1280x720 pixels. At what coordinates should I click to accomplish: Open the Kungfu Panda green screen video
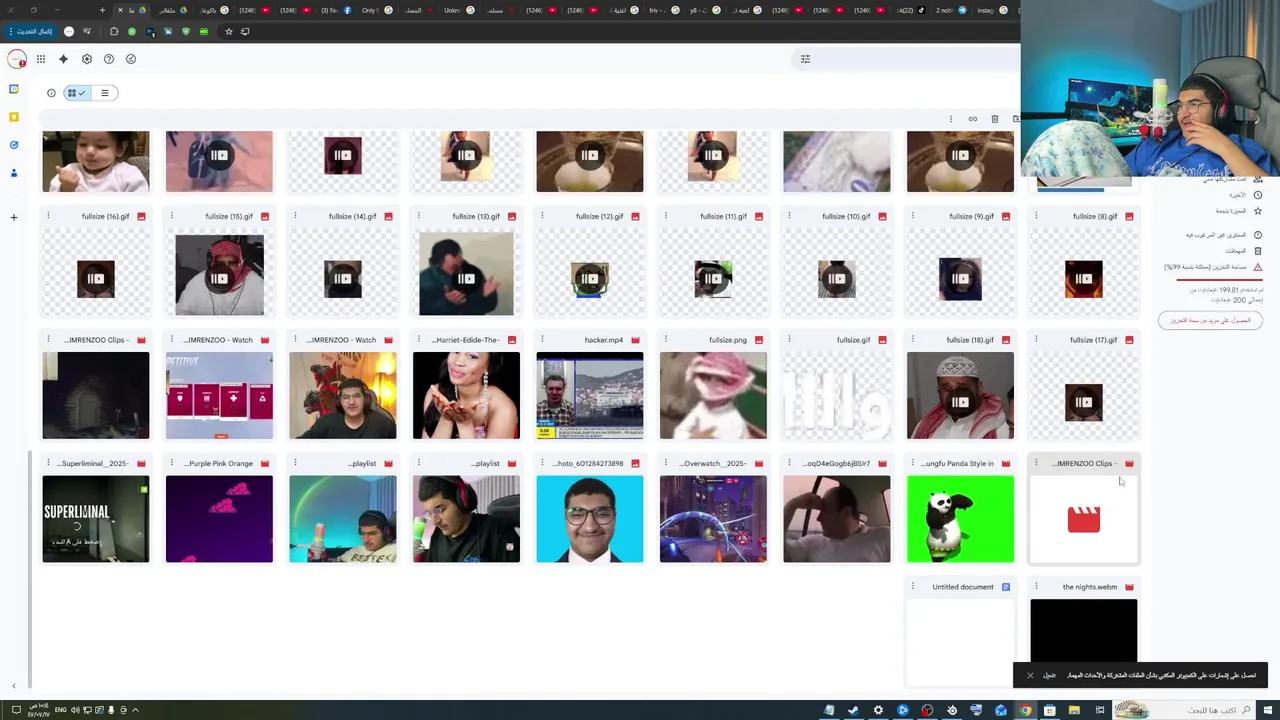(x=960, y=519)
